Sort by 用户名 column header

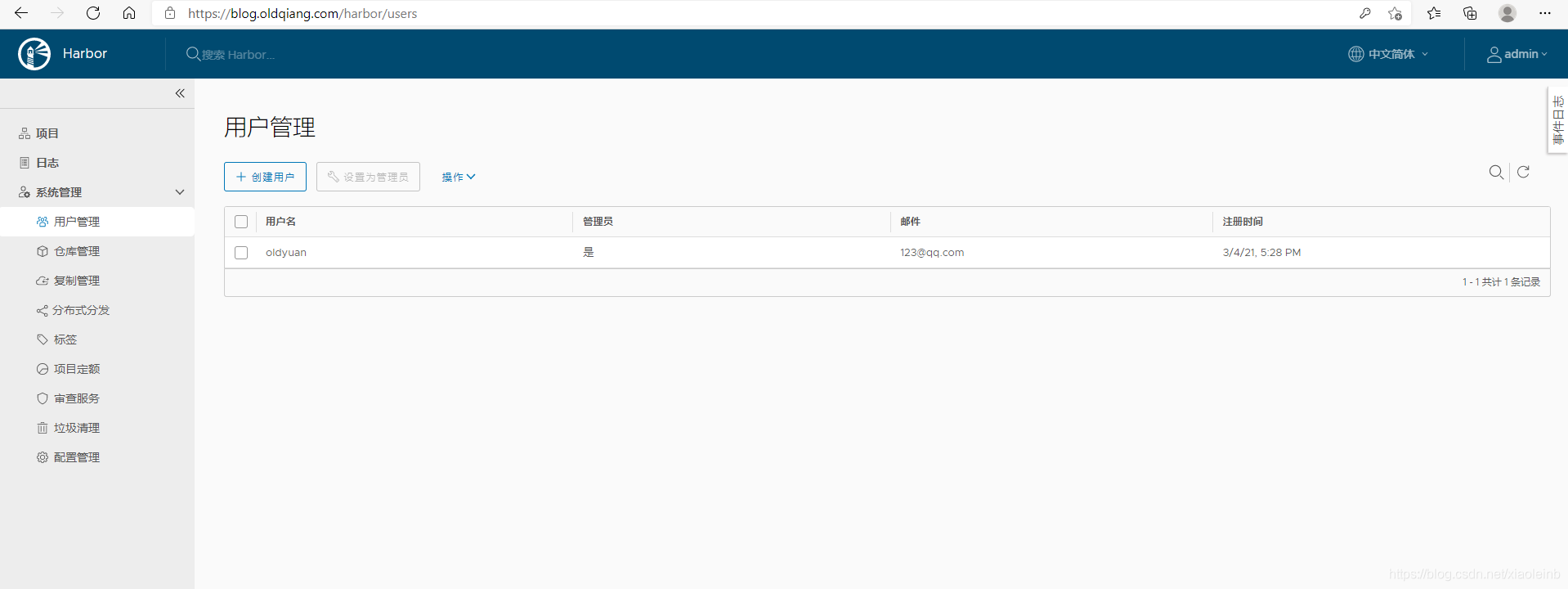[280, 222]
